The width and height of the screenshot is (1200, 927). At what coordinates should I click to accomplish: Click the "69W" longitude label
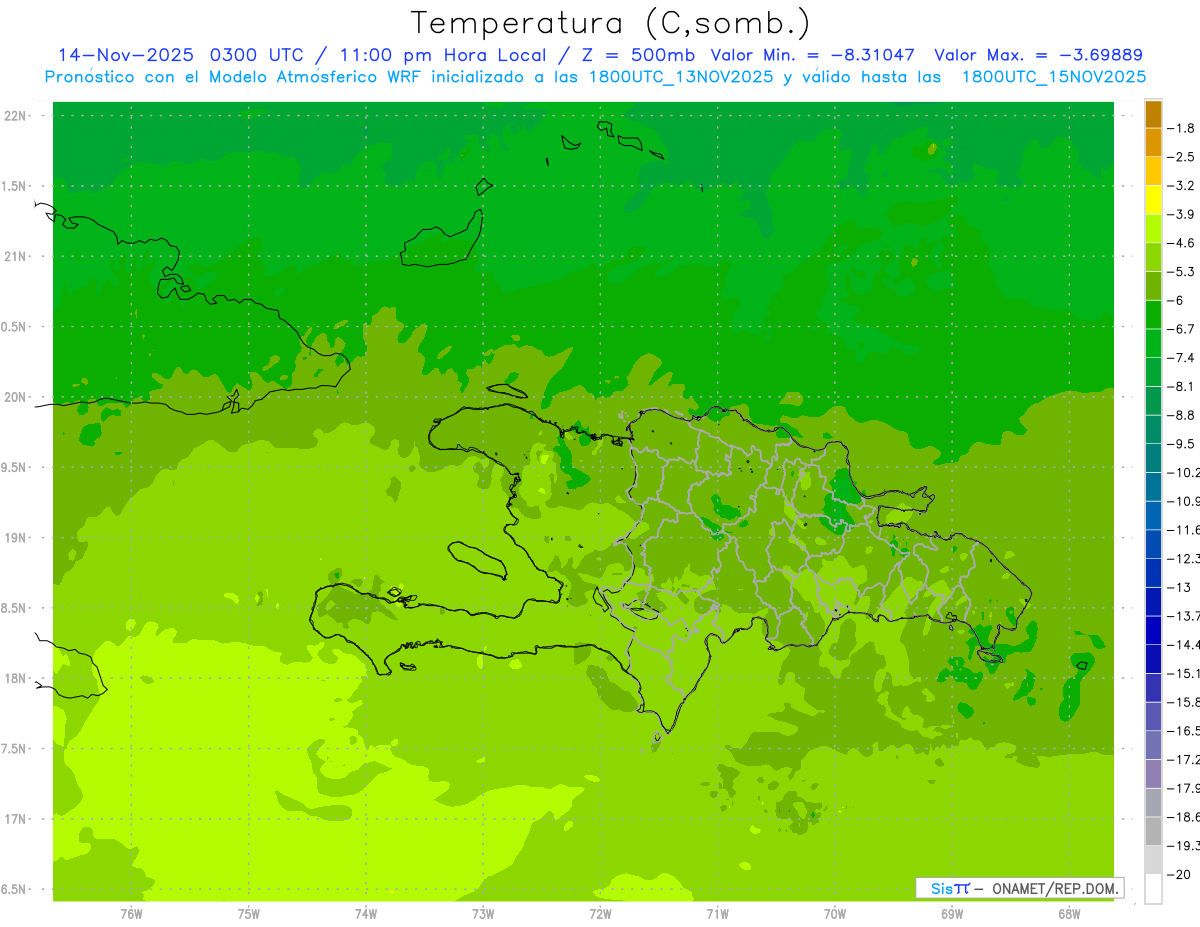951,913
